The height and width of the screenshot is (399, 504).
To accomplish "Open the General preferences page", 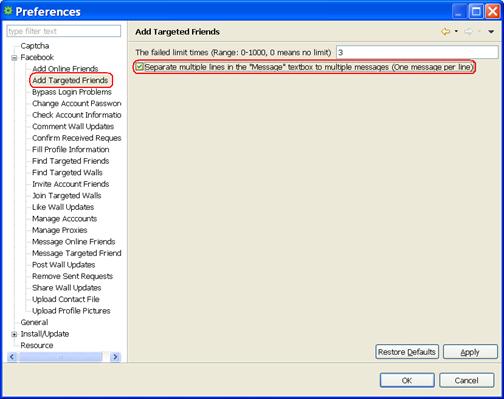I will point(34,322).
